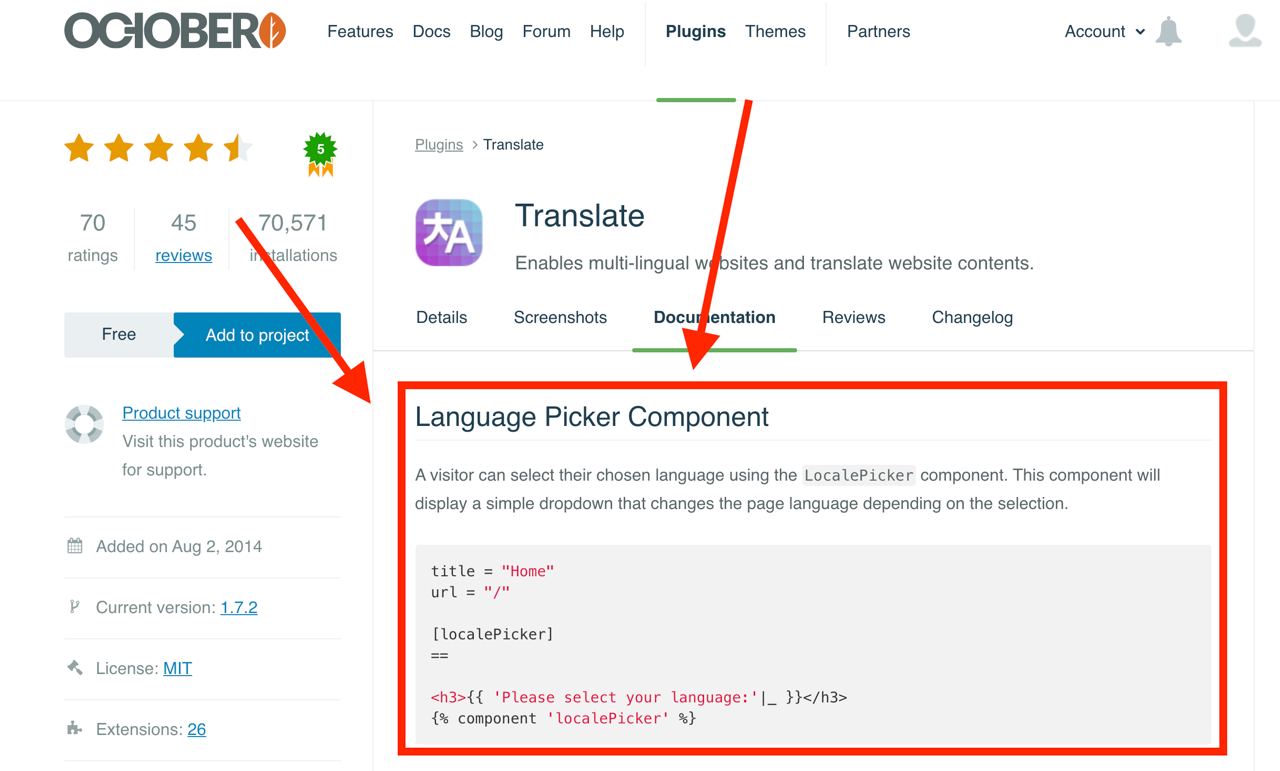Click the License hammer icon
Viewport: 1280px width, 771px height.
(x=75, y=668)
